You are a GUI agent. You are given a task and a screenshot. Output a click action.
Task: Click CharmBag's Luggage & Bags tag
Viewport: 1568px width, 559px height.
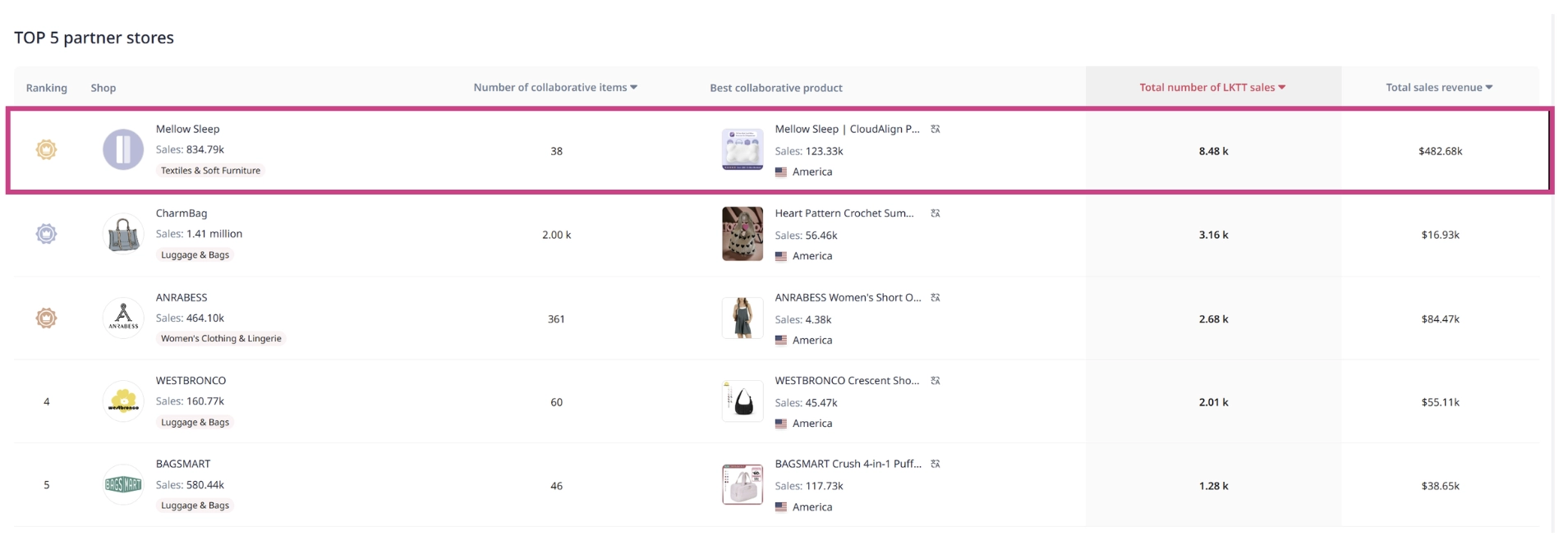point(195,255)
